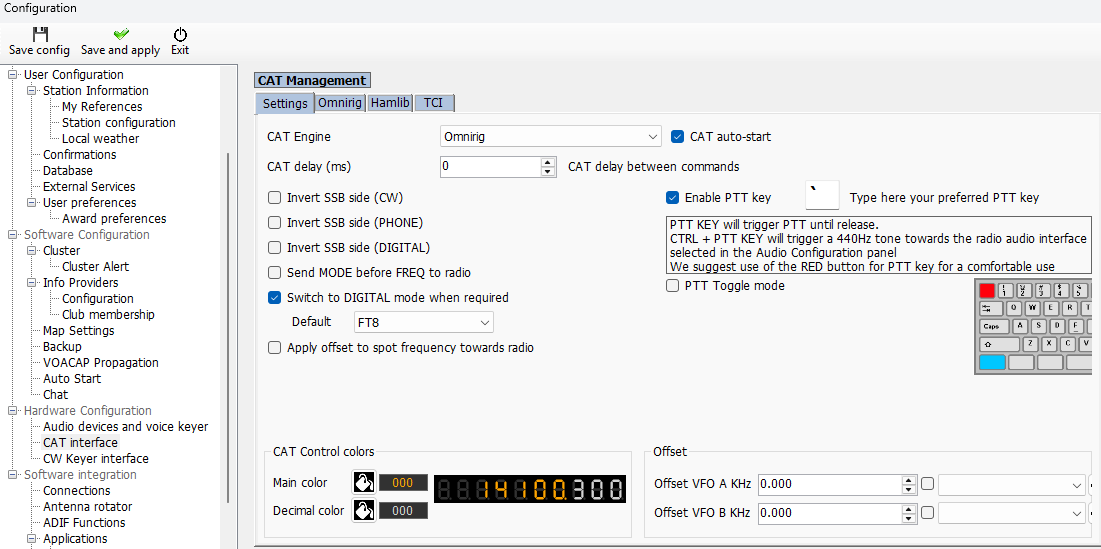Open the CAT Engine dropdown
This screenshot has width=1101, height=549.
[x=551, y=137]
